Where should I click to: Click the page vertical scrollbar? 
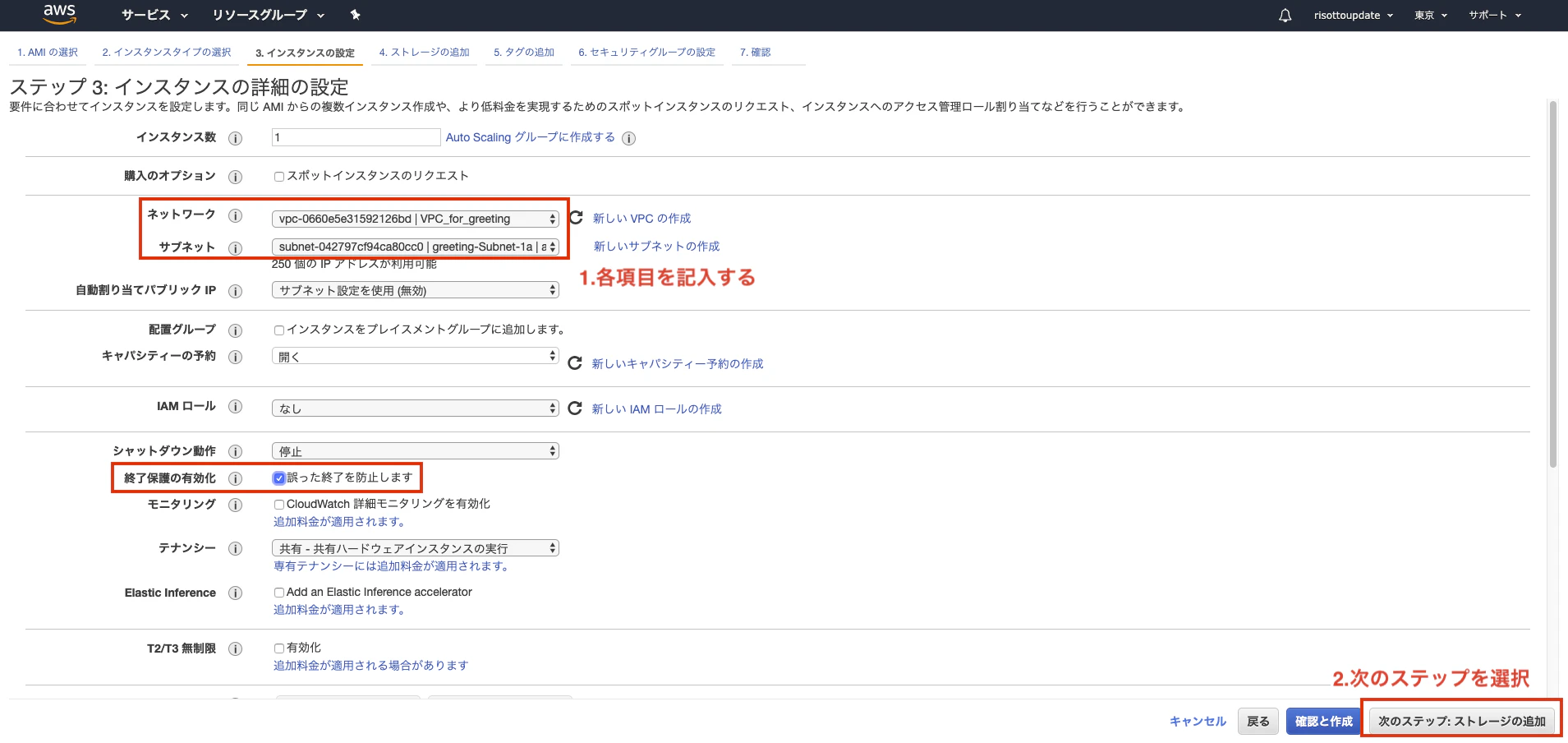(x=1552, y=284)
